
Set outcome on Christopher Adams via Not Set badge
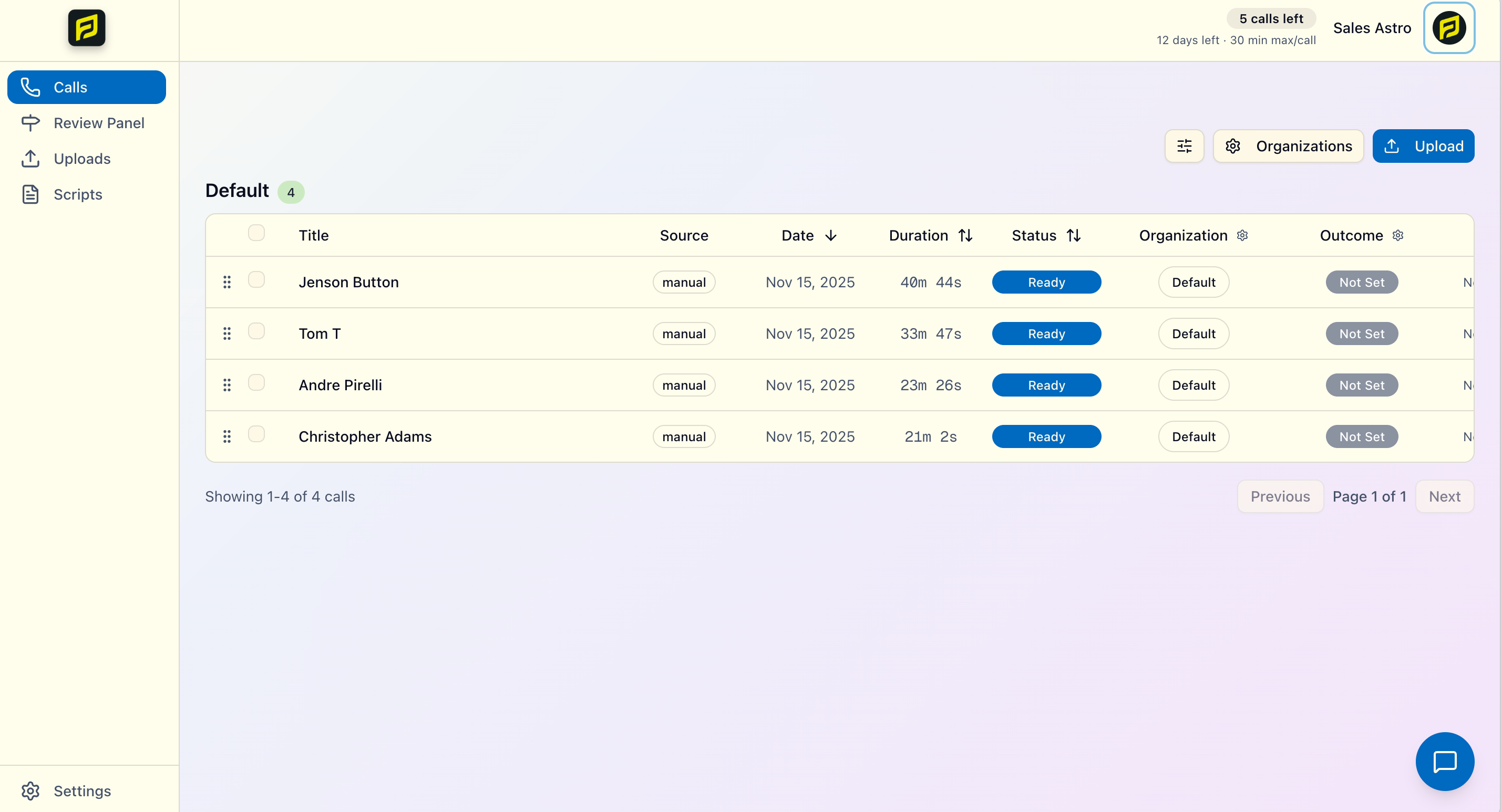(1362, 436)
